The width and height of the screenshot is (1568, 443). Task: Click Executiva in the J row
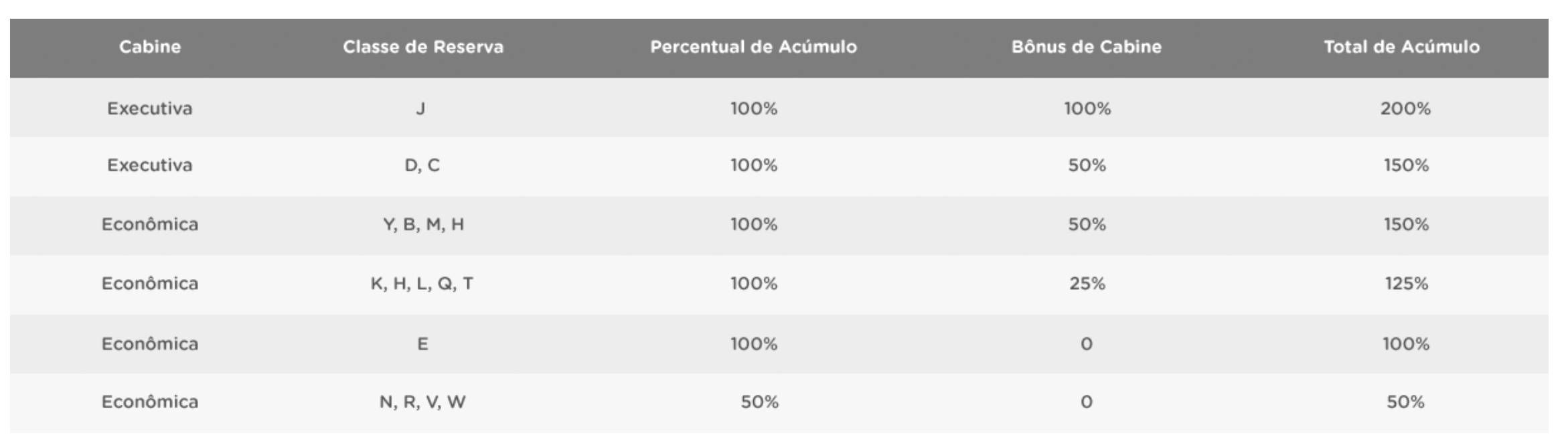(x=150, y=108)
